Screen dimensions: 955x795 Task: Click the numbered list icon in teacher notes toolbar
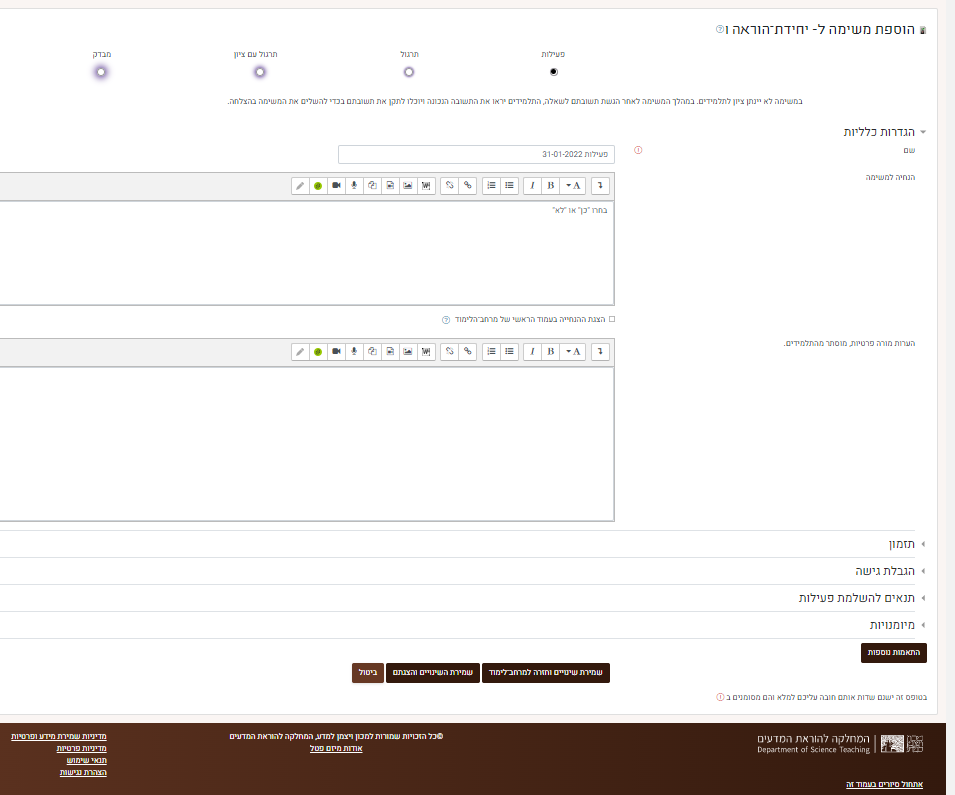pos(491,351)
